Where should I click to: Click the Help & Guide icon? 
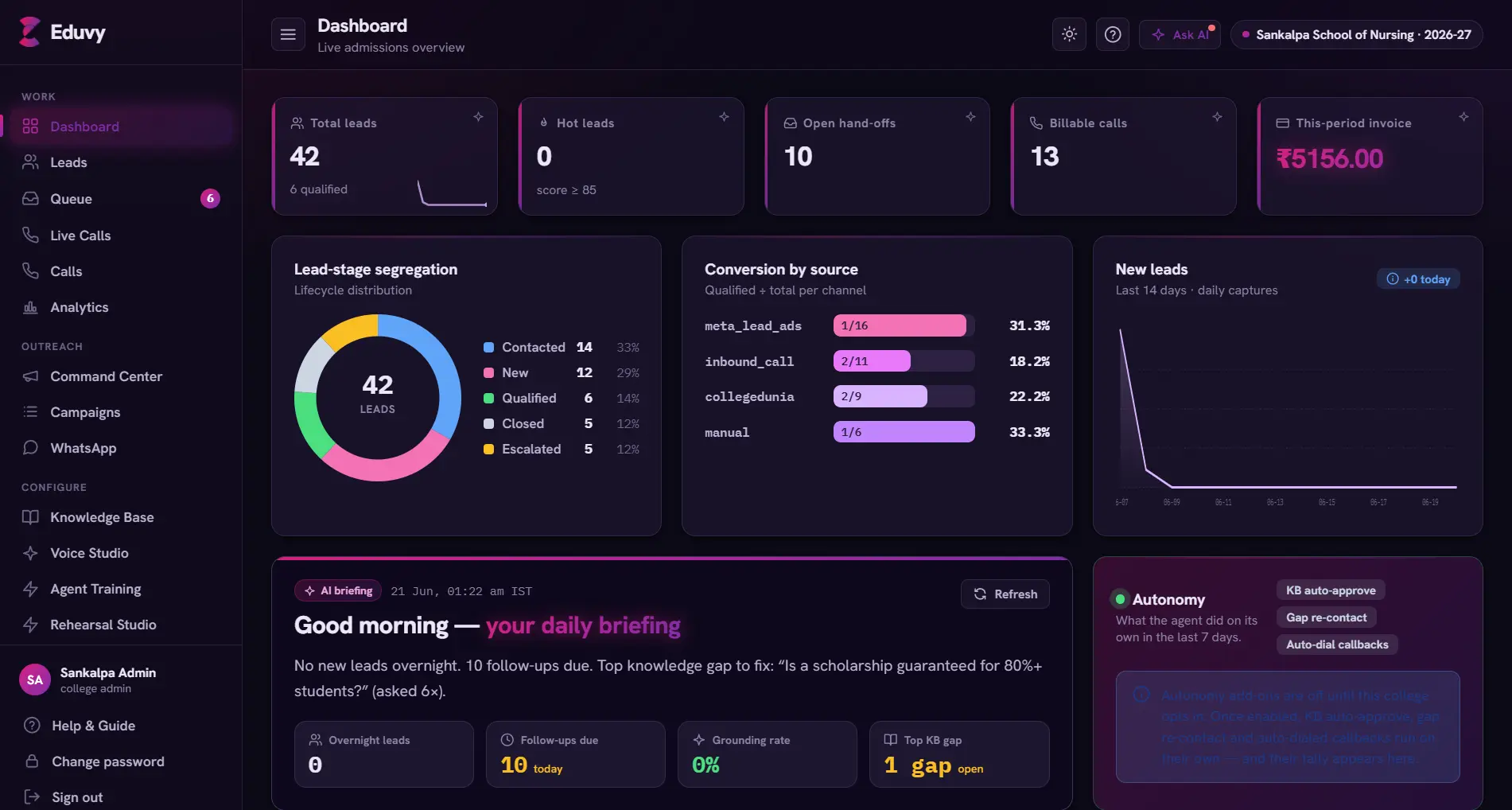tap(32, 726)
